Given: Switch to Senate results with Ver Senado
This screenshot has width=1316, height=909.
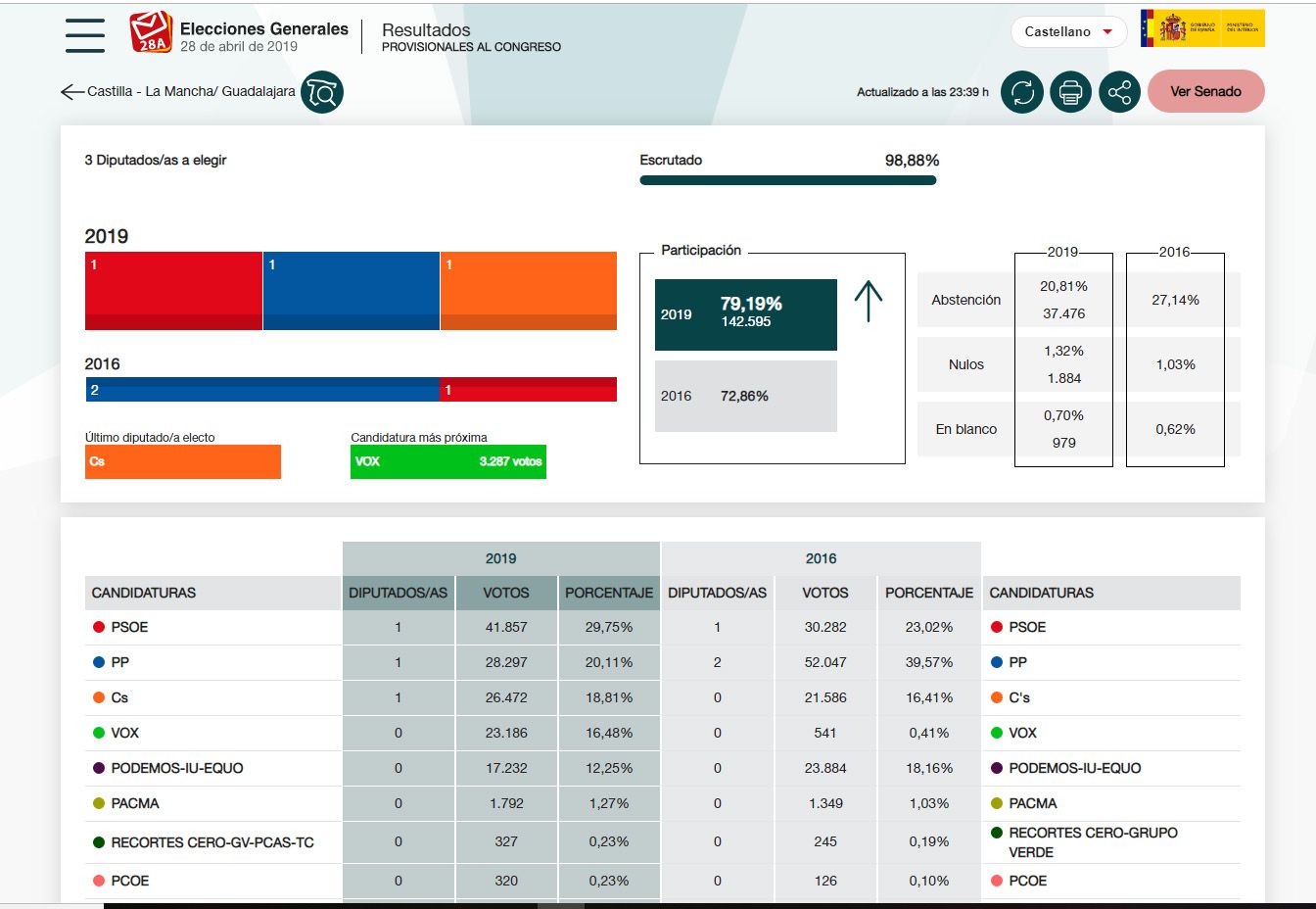Looking at the screenshot, I should pyautogui.click(x=1205, y=91).
